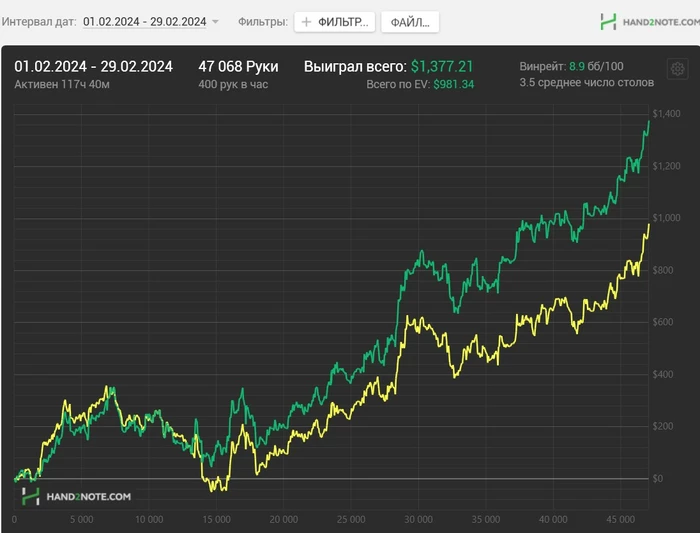The height and width of the screenshot is (533, 700).
Task: Click the 'Интервал дат:' label
Action: (x=39, y=22)
